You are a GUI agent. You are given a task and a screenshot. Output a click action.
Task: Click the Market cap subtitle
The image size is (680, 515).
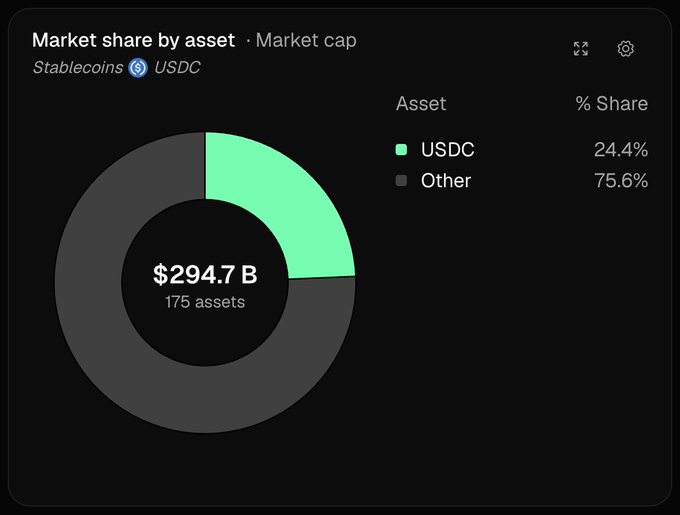tap(306, 40)
